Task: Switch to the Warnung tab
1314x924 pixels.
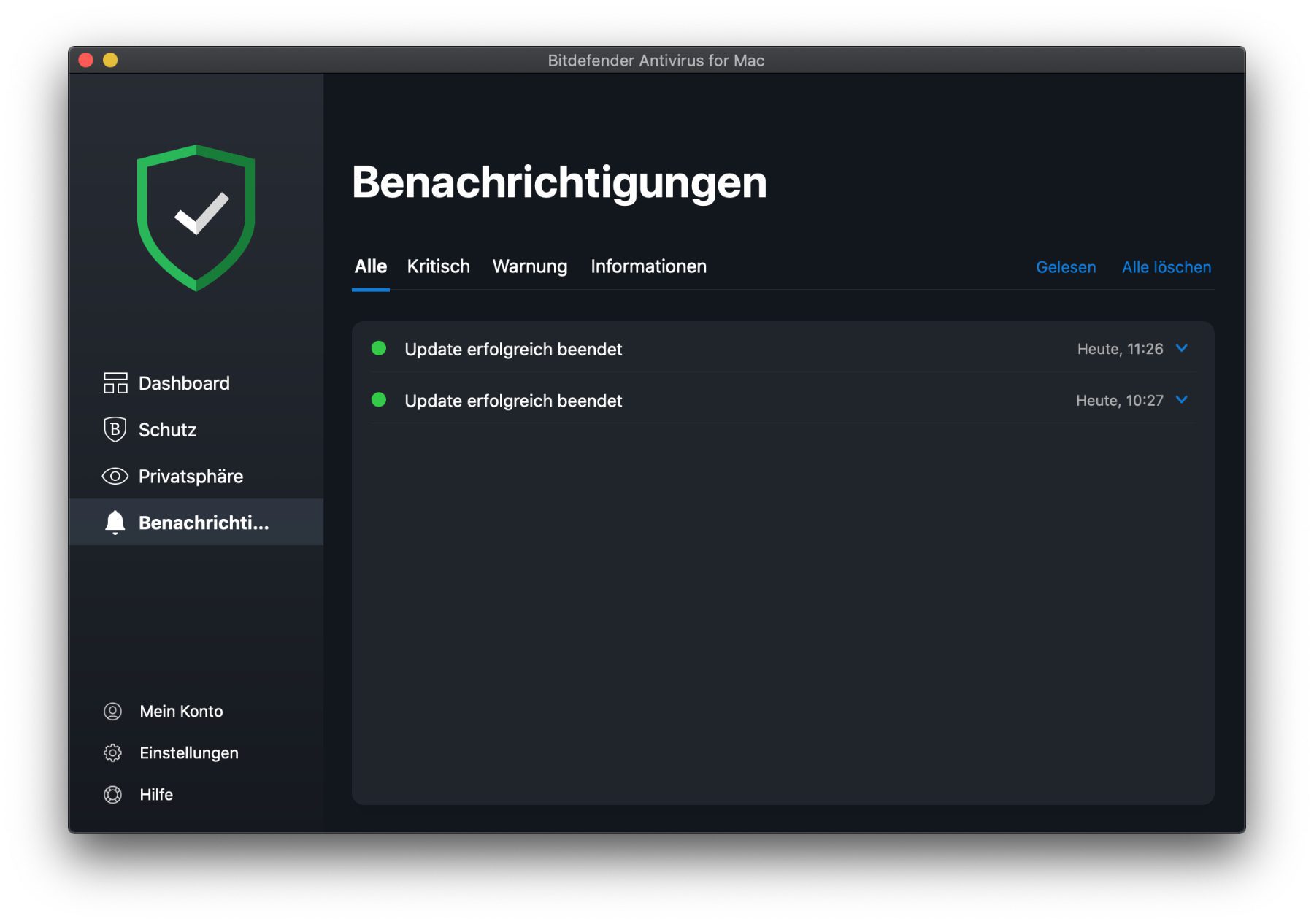Action: point(529,267)
